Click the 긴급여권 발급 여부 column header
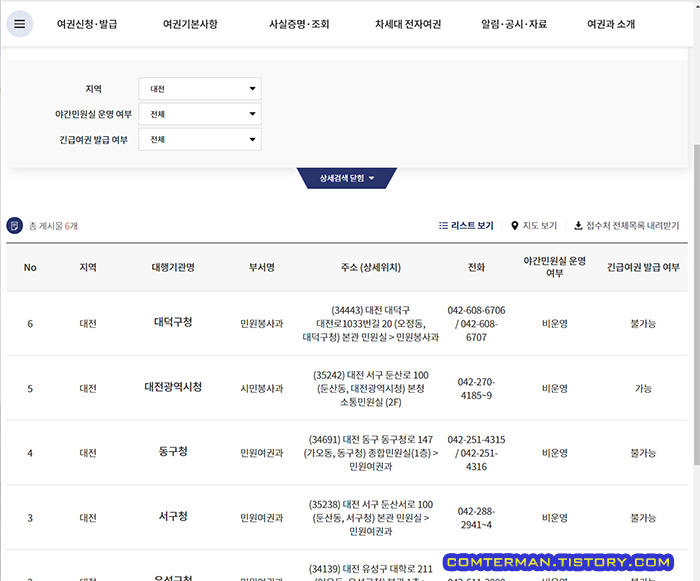 (x=643, y=267)
